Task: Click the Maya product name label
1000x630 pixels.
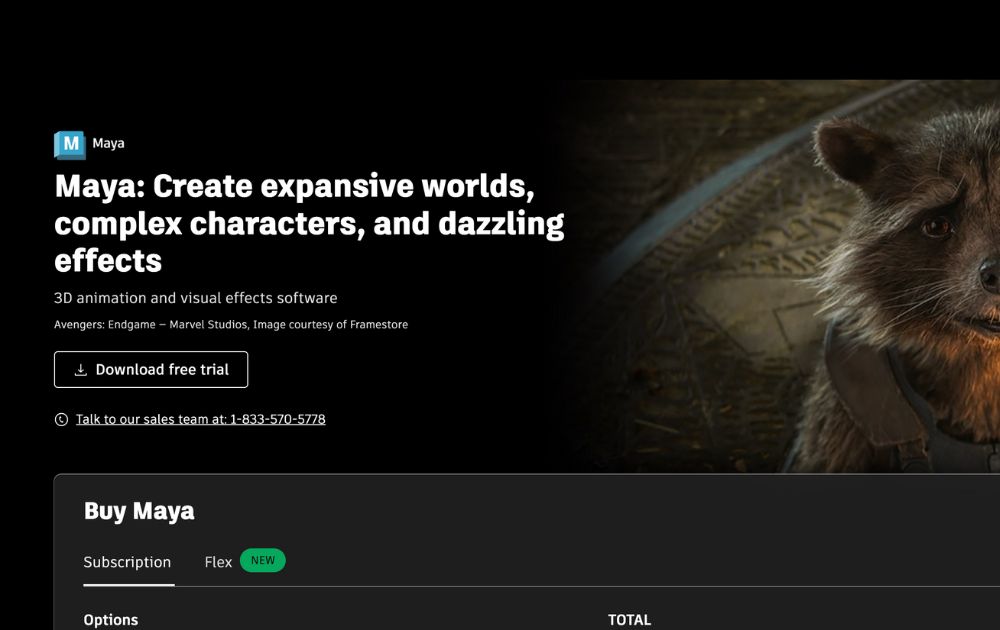Action: tap(108, 143)
